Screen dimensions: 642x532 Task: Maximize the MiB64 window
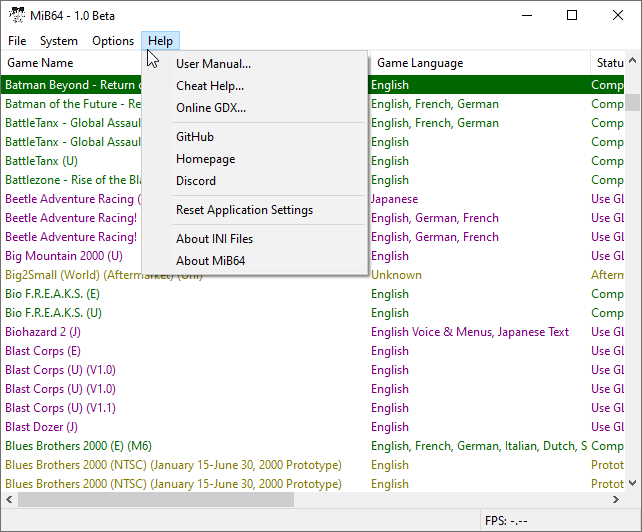(572, 15)
